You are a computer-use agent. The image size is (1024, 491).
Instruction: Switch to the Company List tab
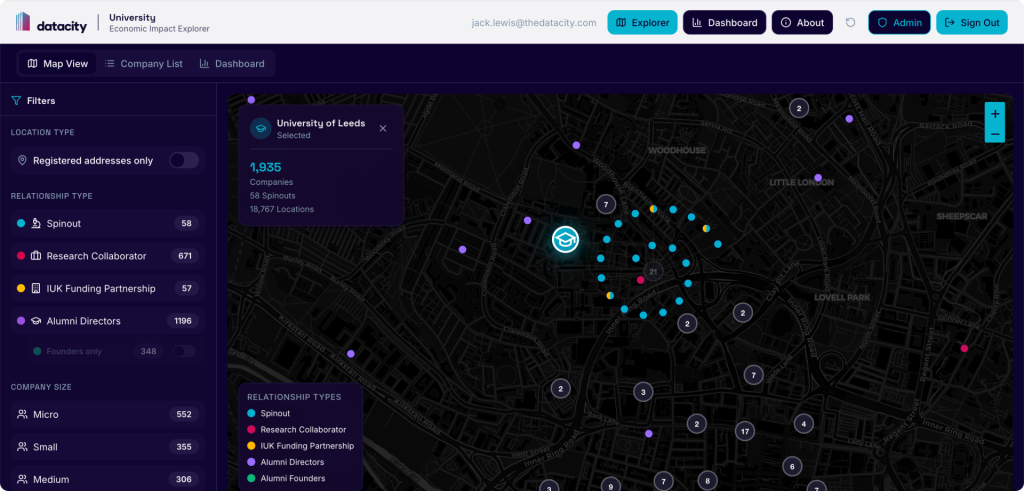144,64
